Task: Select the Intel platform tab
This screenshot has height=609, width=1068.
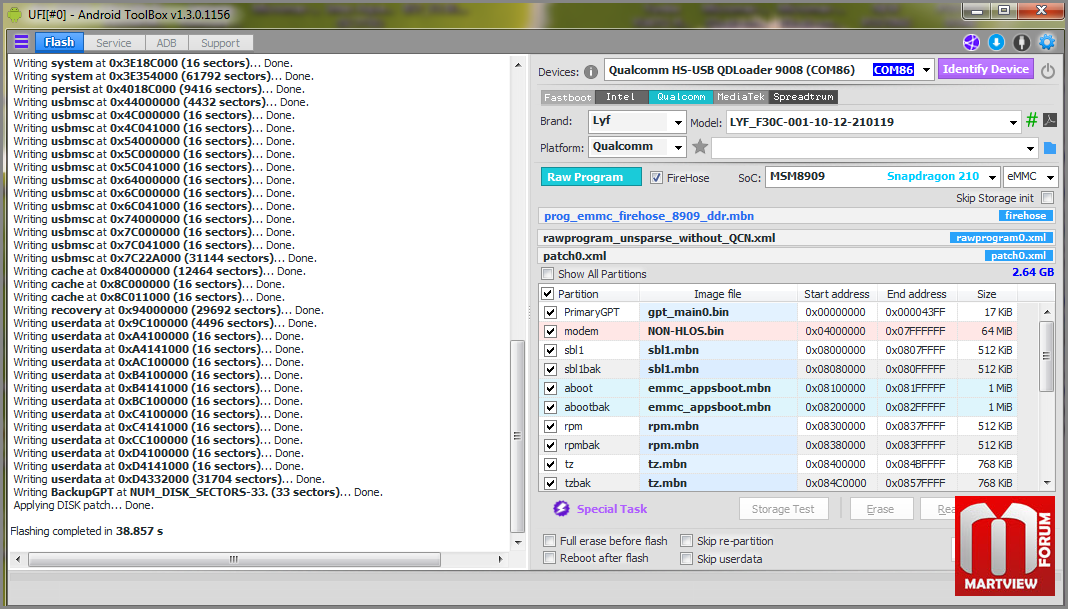Action: 621,97
